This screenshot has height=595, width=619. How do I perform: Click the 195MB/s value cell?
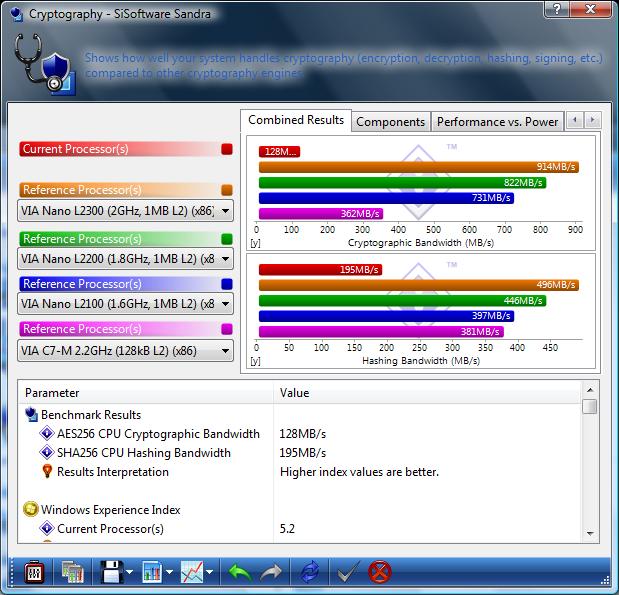(x=303, y=453)
